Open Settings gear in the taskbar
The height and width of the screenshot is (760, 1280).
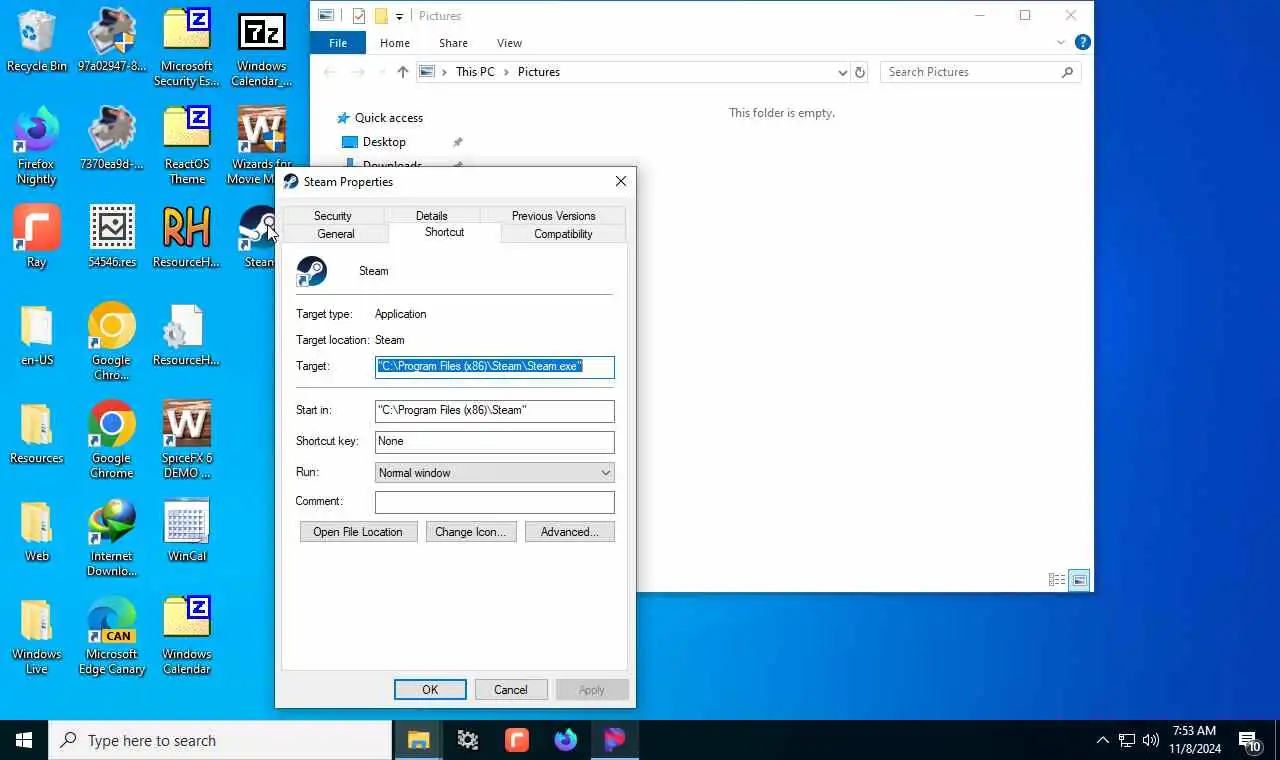point(467,740)
